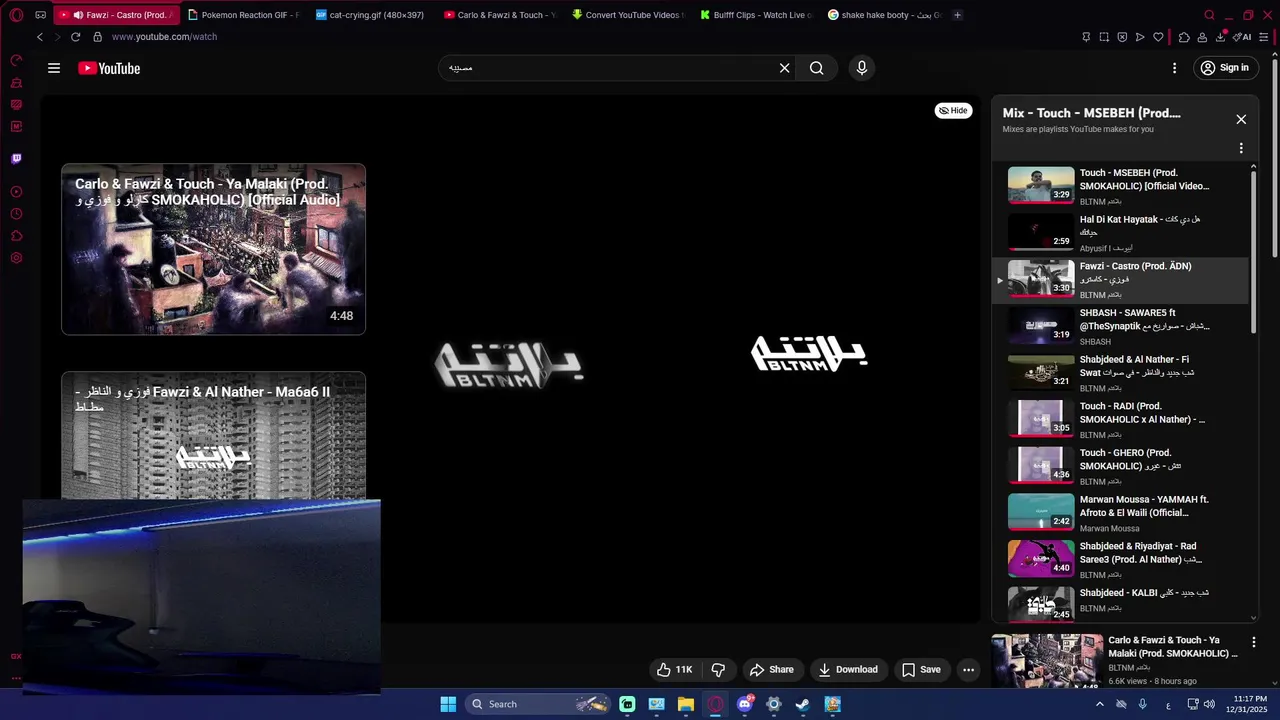Hide the end-screen suggestions
This screenshot has height=720, width=1280.
[953, 111]
